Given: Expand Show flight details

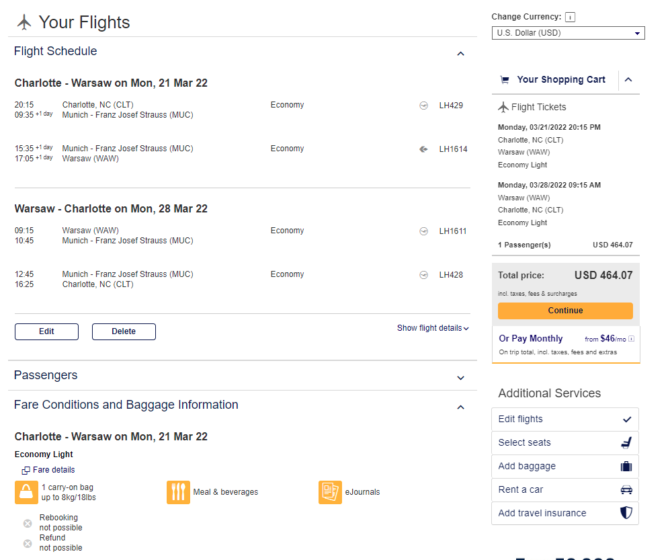Looking at the screenshot, I should coord(433,328).
